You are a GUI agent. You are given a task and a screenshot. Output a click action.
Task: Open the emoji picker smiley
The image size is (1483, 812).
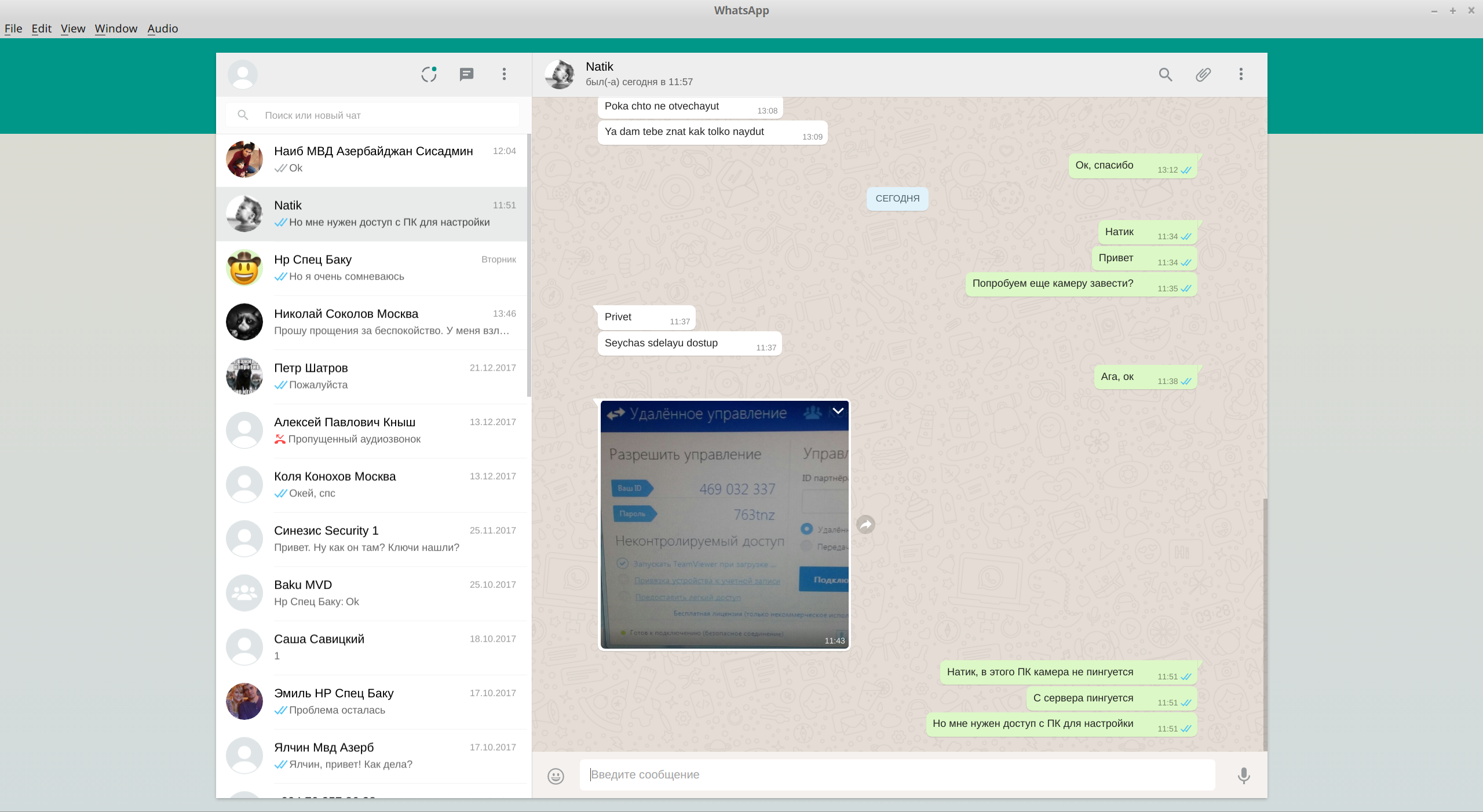click(x=556, y=776)
